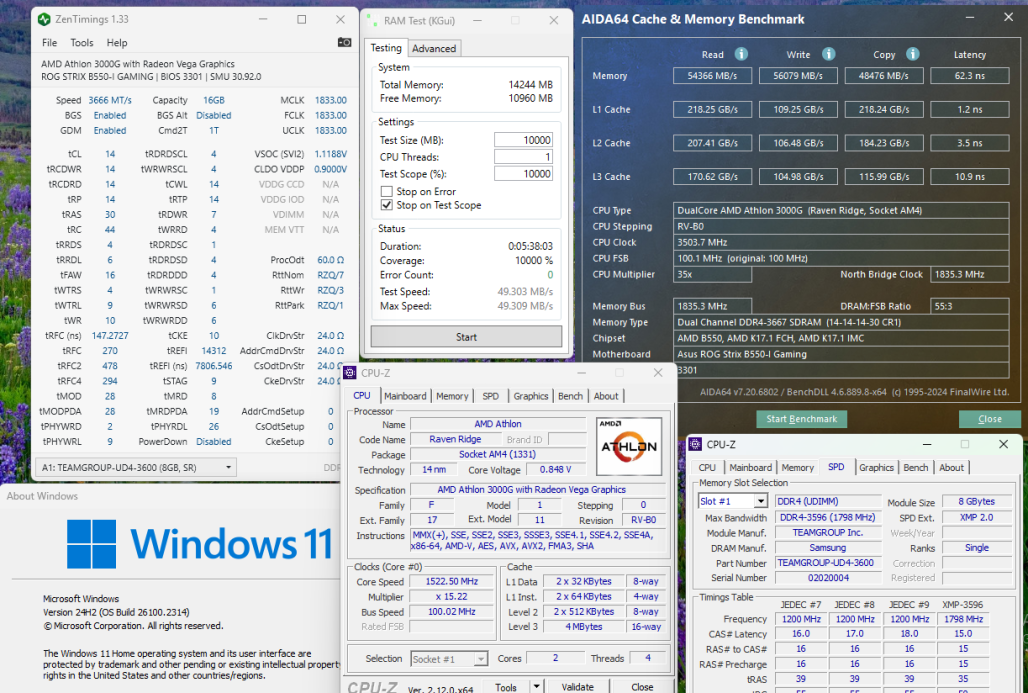Select Bench tab in CPU-Z SPD window
The width and height of the screenshot is (1028, 693).
point(916,467)
